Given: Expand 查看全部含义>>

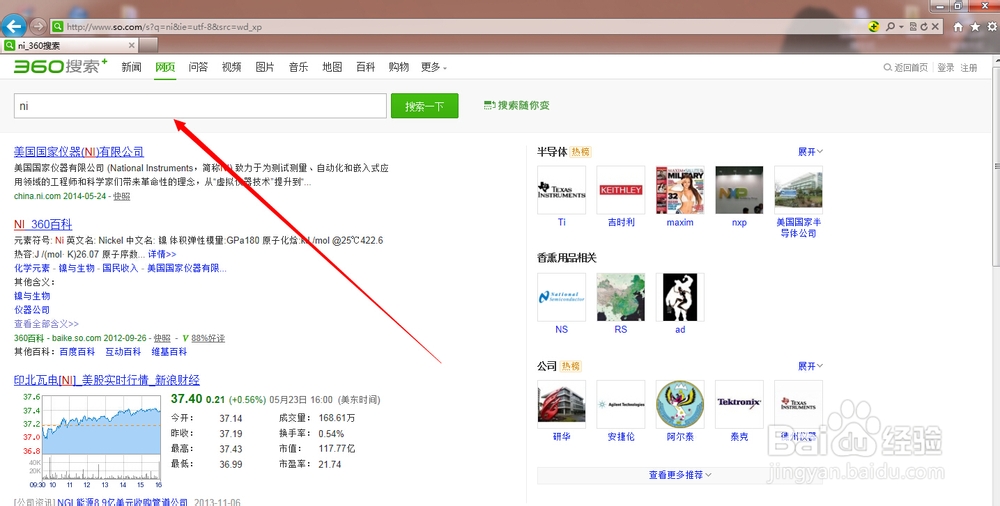Looking at the screenshot, I should tap(47, 324).
